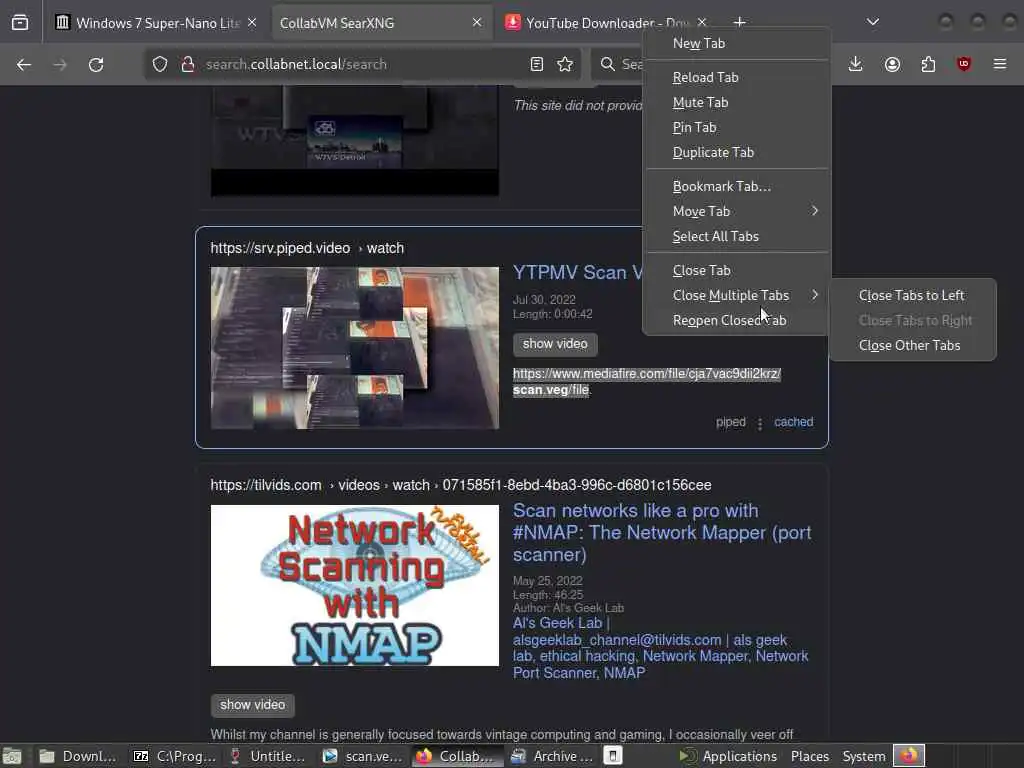The width and height of the screenshot is (1024, 768).
Task: Reload the current page
Action: click(x=96, y=64)
